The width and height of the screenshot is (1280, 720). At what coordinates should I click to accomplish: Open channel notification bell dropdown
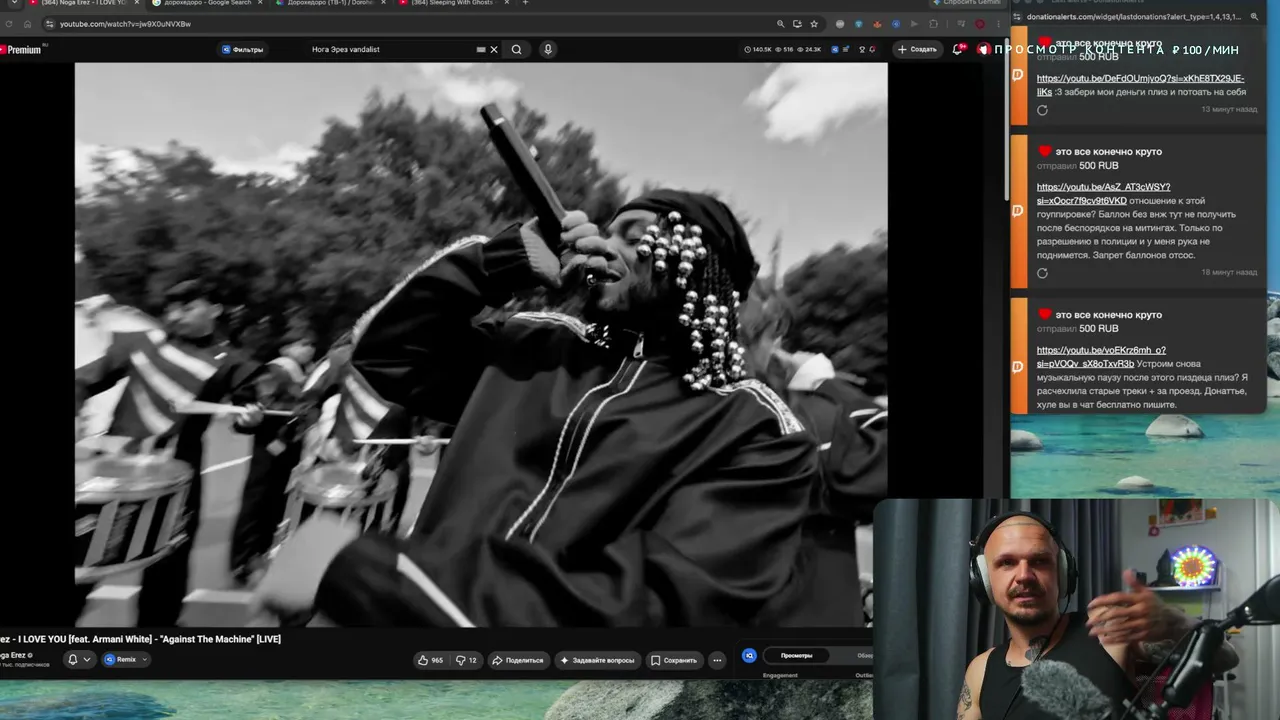coord(79,659)
